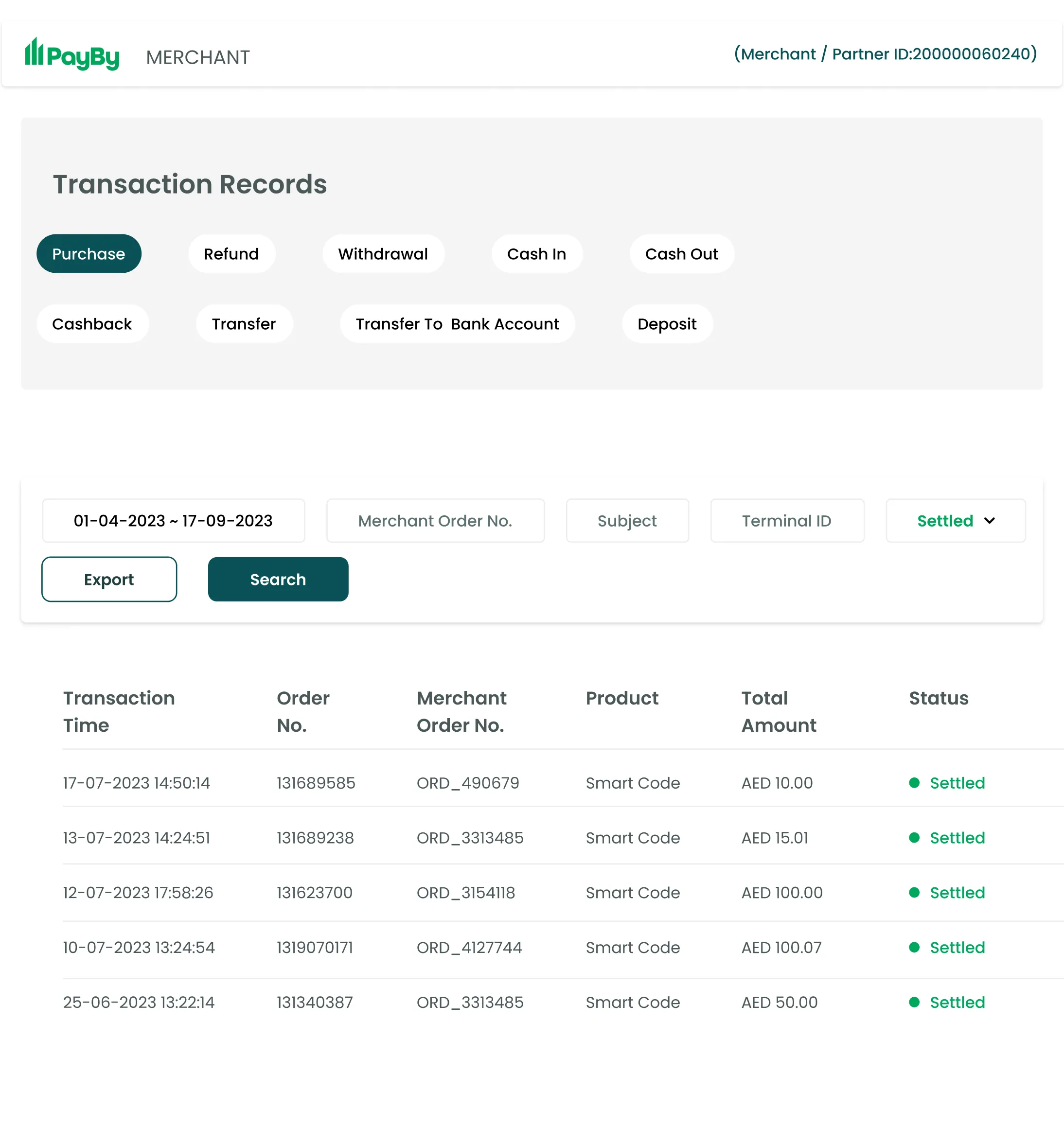Select the Purchase transaction type
This screenshot has height=1128, width=1064.
89,254
